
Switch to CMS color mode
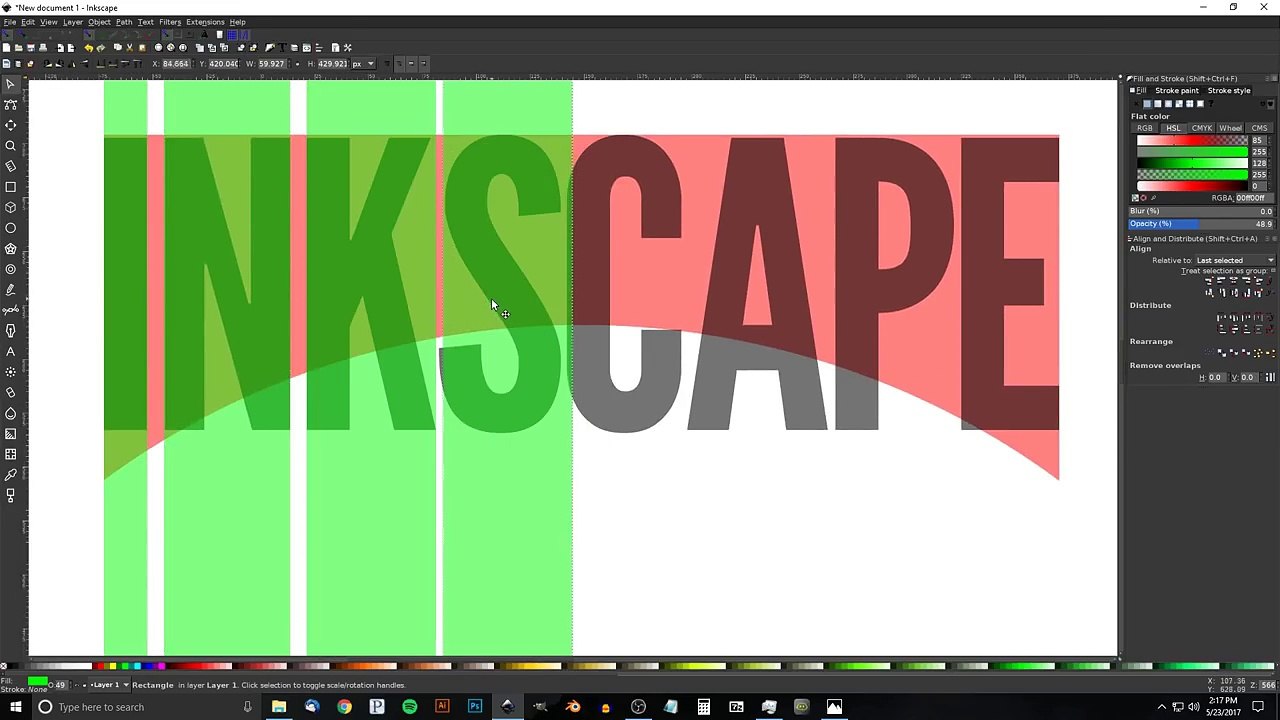pyautogui.click(x=1260, y=128)
